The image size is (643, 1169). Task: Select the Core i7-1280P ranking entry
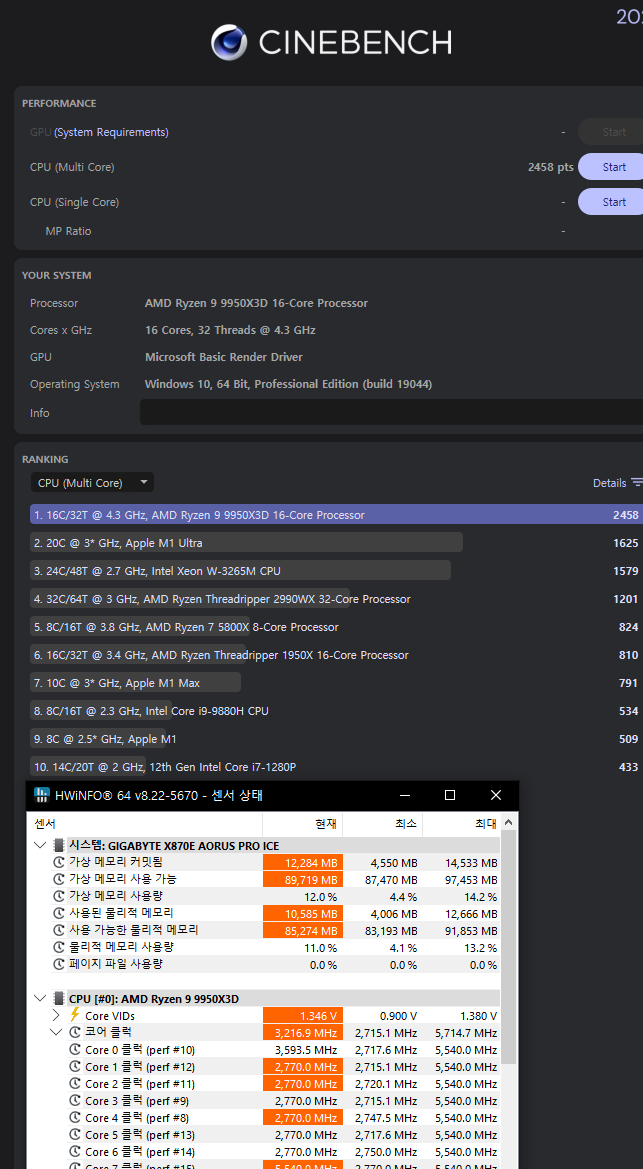coord(336,767)
